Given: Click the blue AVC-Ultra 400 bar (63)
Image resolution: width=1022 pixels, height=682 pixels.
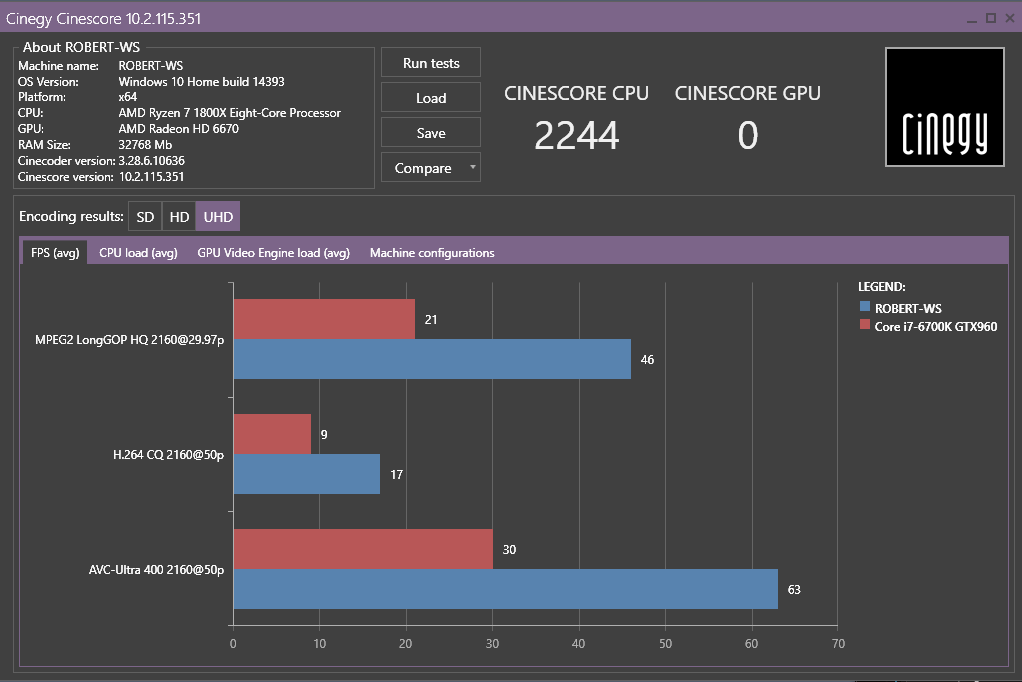Looking at the screenshot, I should (506, 589).
